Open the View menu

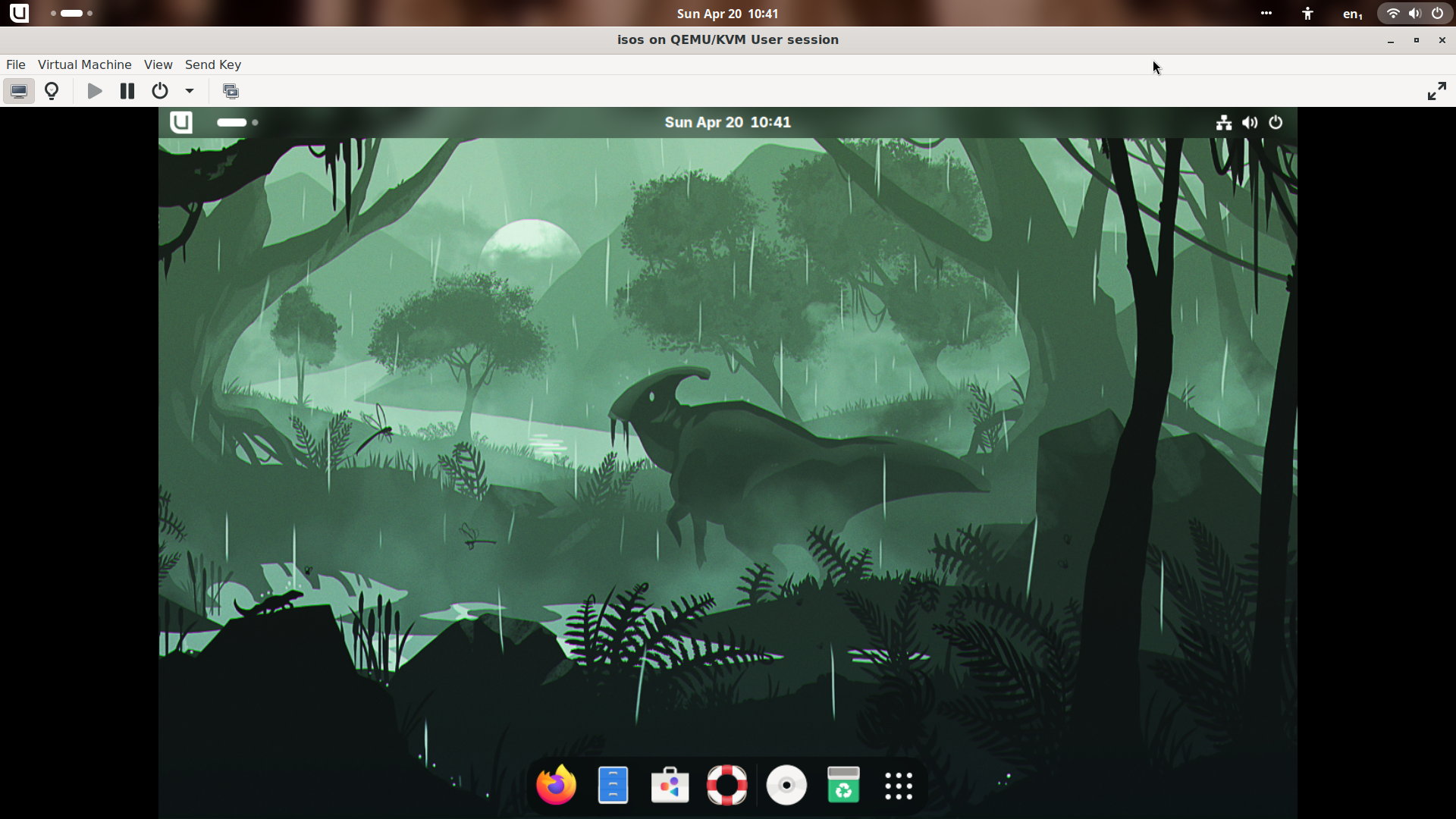(158, 64)
